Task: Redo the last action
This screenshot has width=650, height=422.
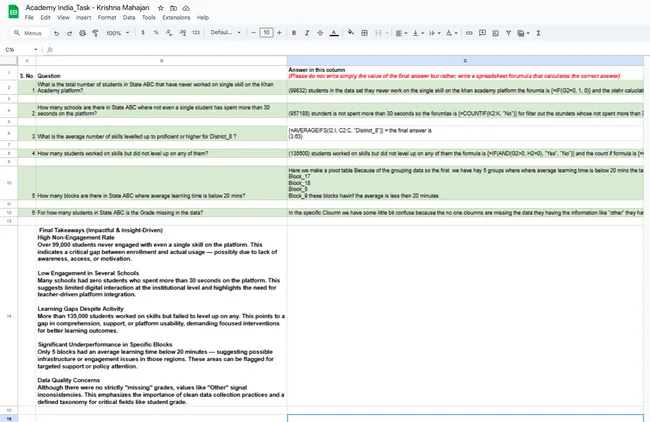Action: (69, 33)
